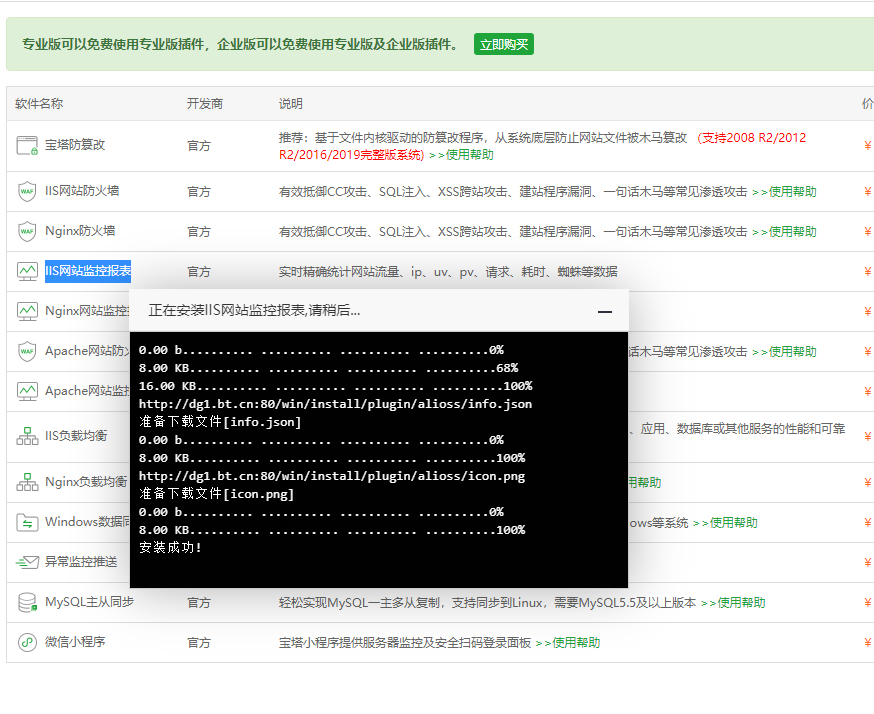This screenshot has width=874, height=714.
Task: Click the 开发商 column header
Action: coord(205,104)
